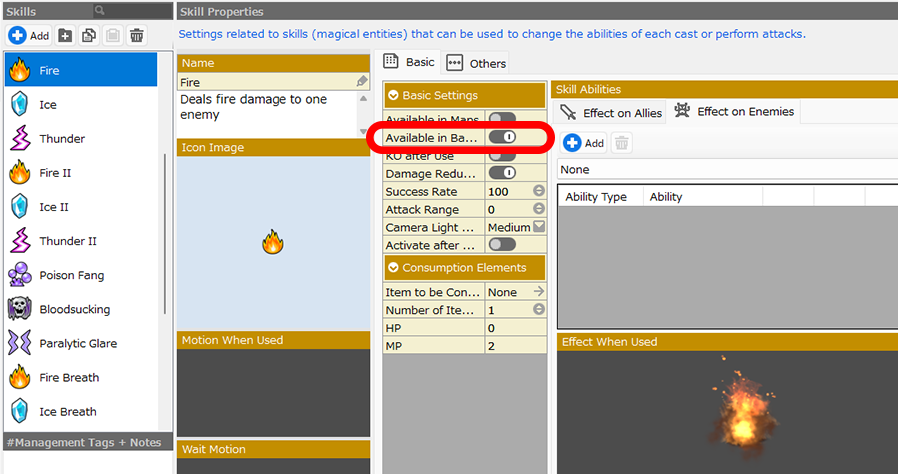
Task: Open the Effect on Allies tab
Action: [611, 113]
